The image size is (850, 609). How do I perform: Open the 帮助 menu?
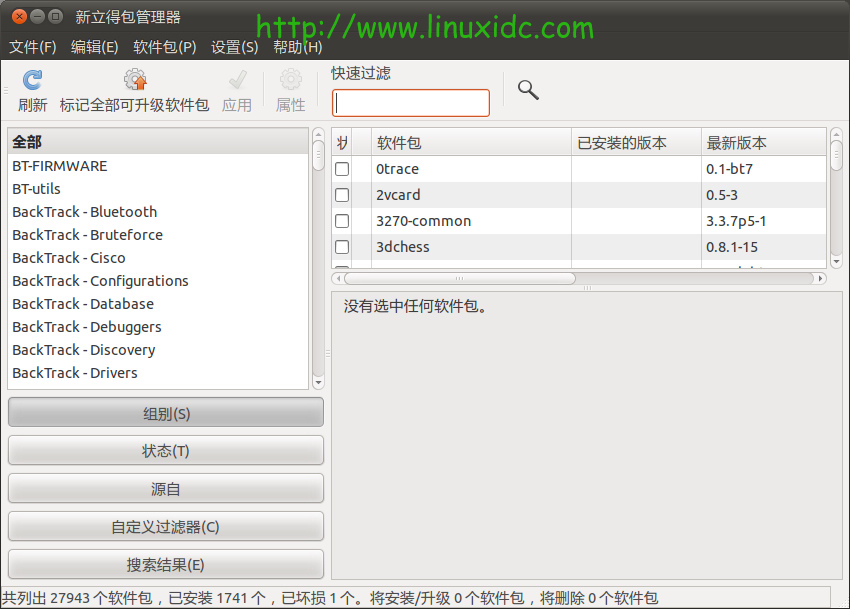pyautogui.click(x=297, y=46)
